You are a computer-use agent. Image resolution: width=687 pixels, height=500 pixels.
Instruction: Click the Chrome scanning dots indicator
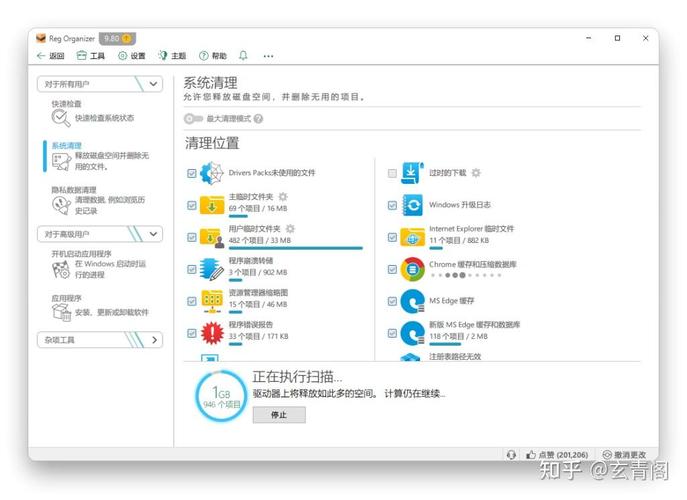point(465,275)
